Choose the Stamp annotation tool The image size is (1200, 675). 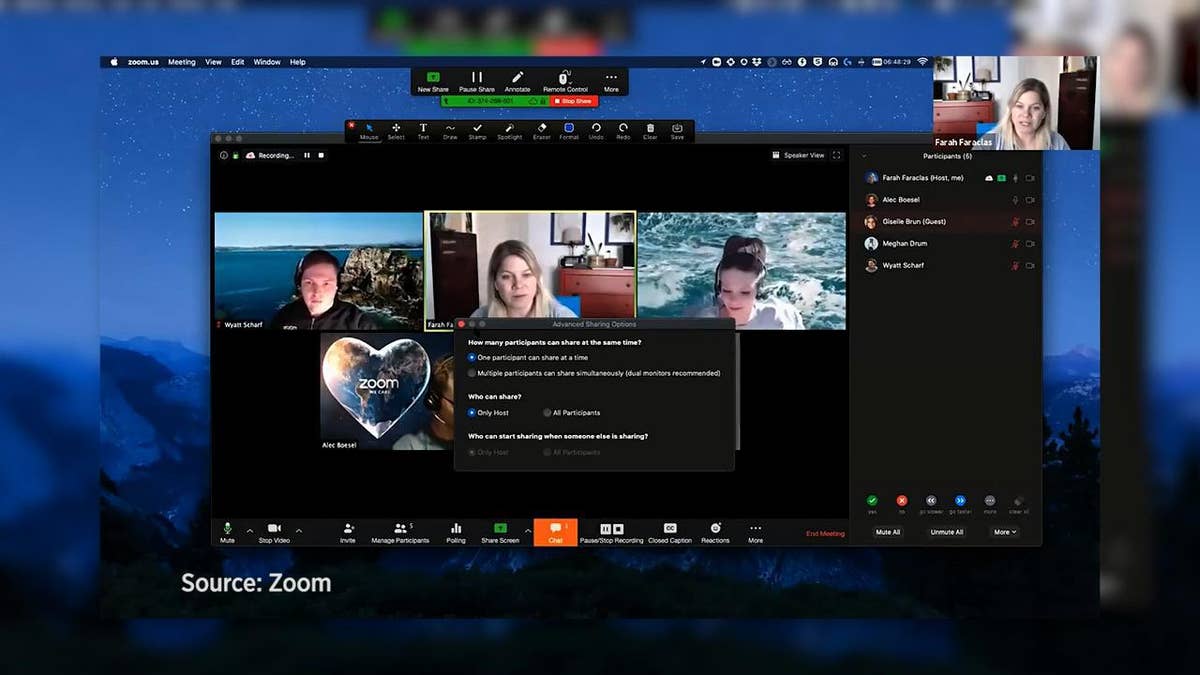477,130
